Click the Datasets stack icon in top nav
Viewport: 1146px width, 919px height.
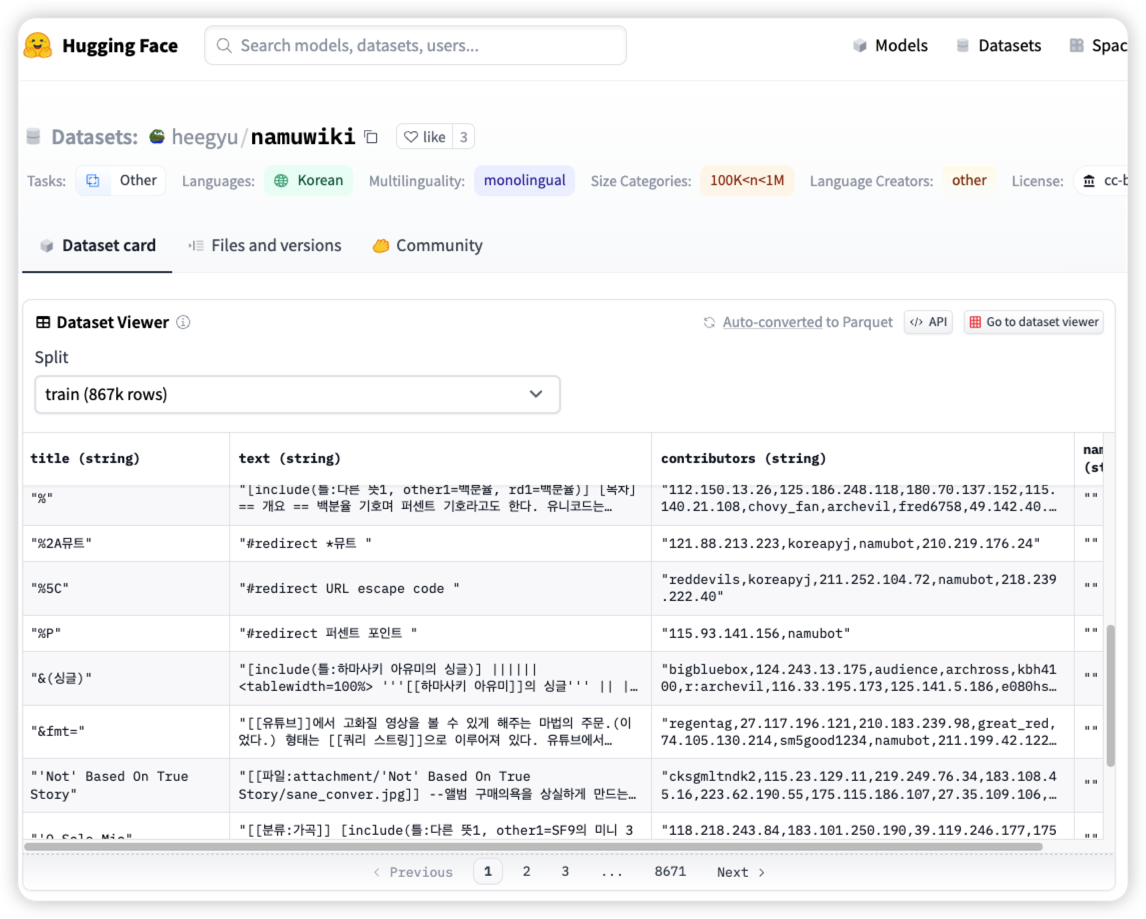tap(963, 45)
